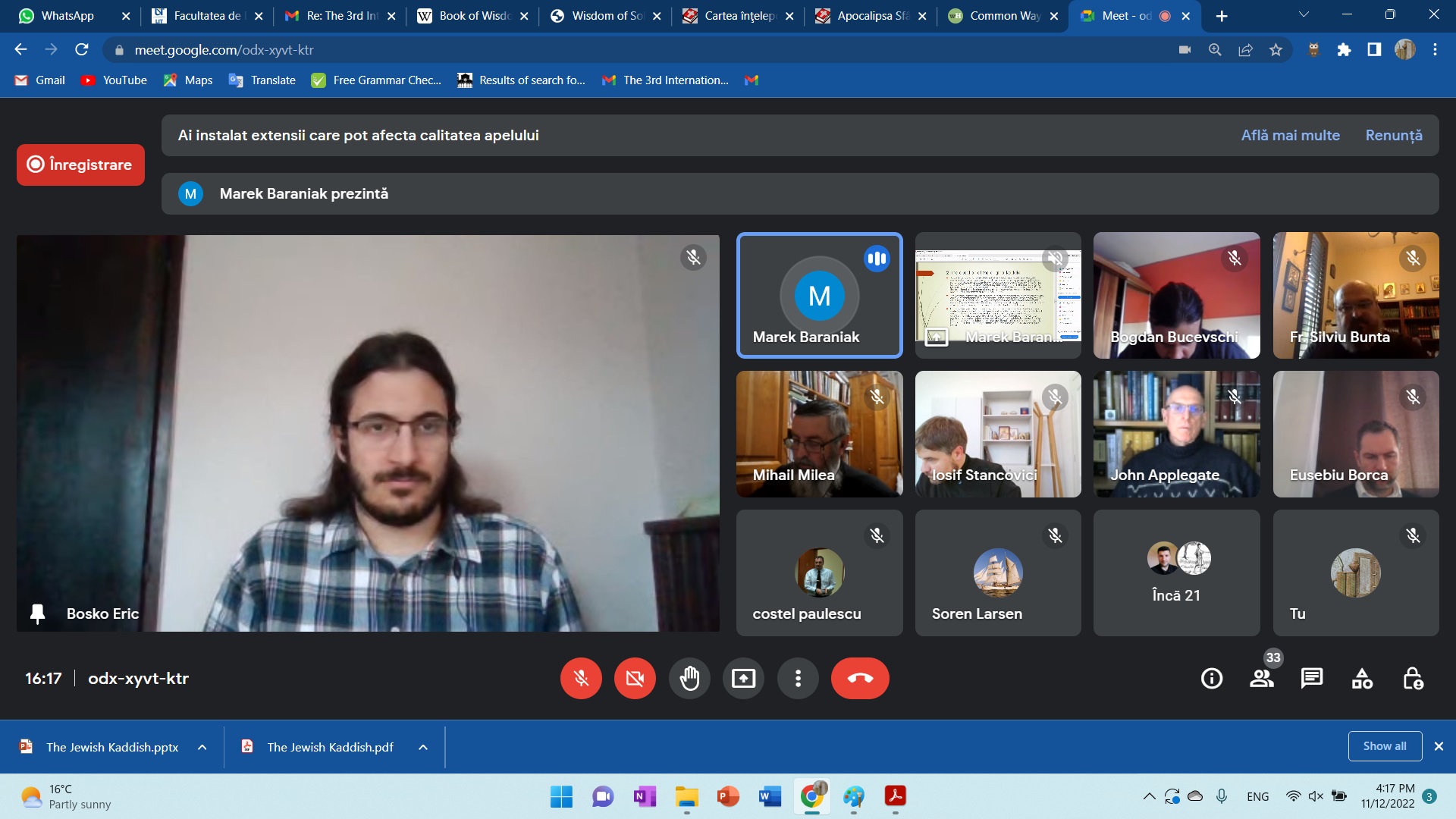Click the present screen button

coord(743,678)
